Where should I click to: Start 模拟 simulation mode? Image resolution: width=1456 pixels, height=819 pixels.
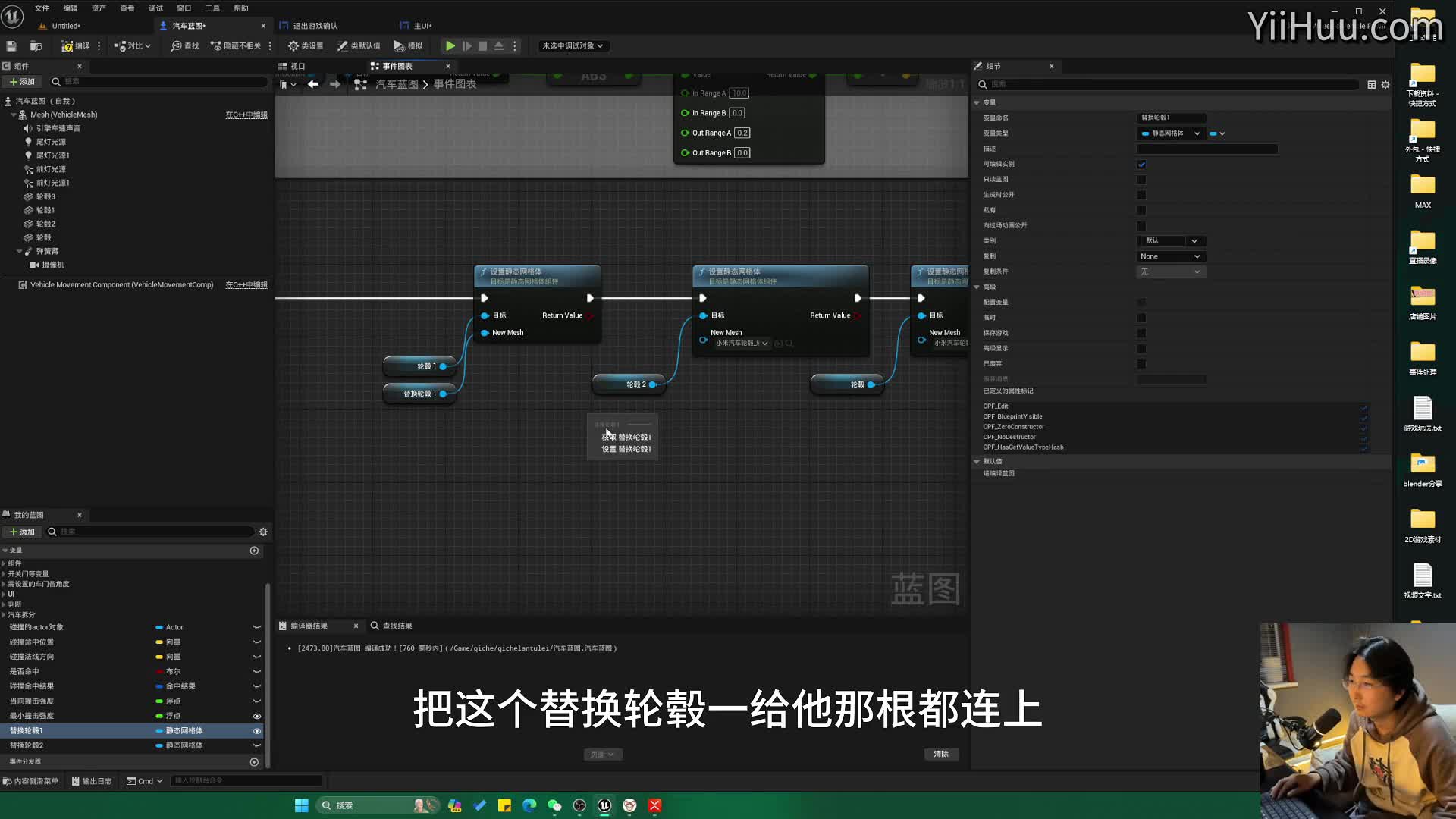click(408, 46)
